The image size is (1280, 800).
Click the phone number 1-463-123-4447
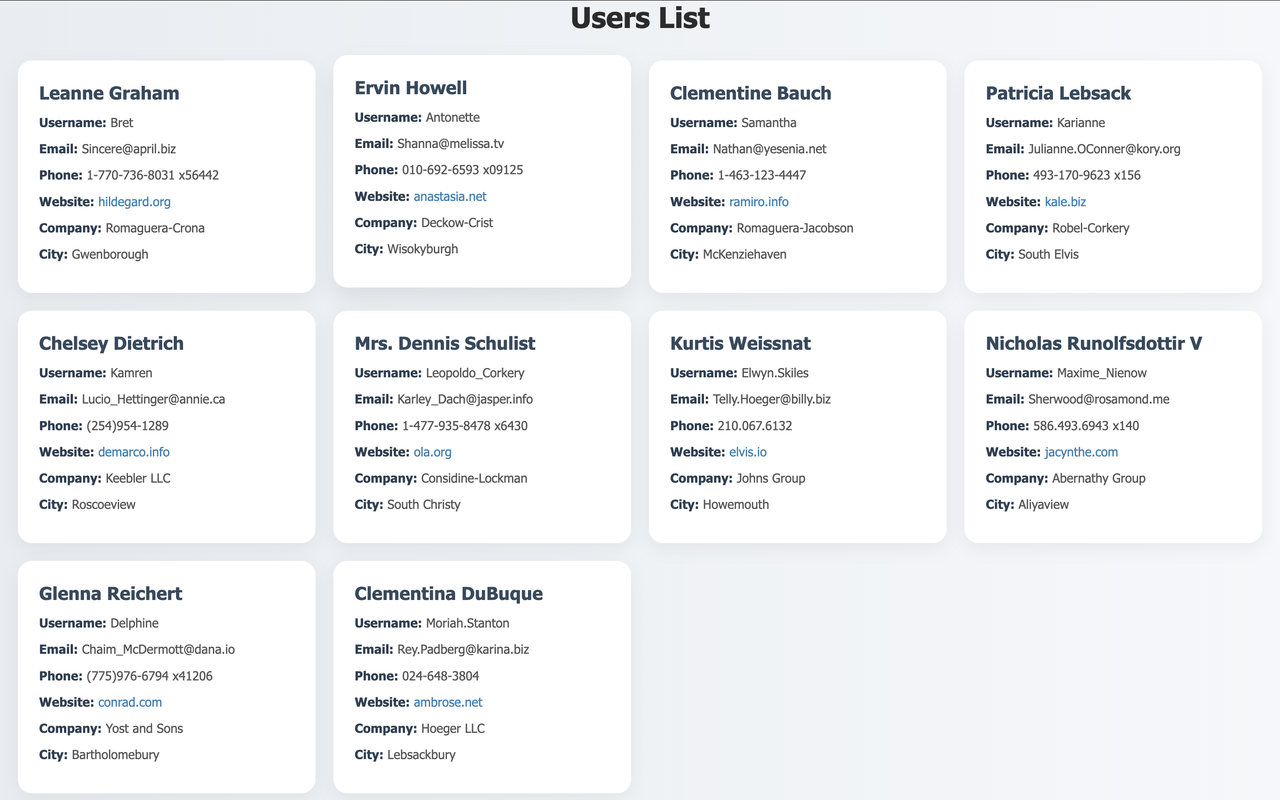click(x=762, y=175)
